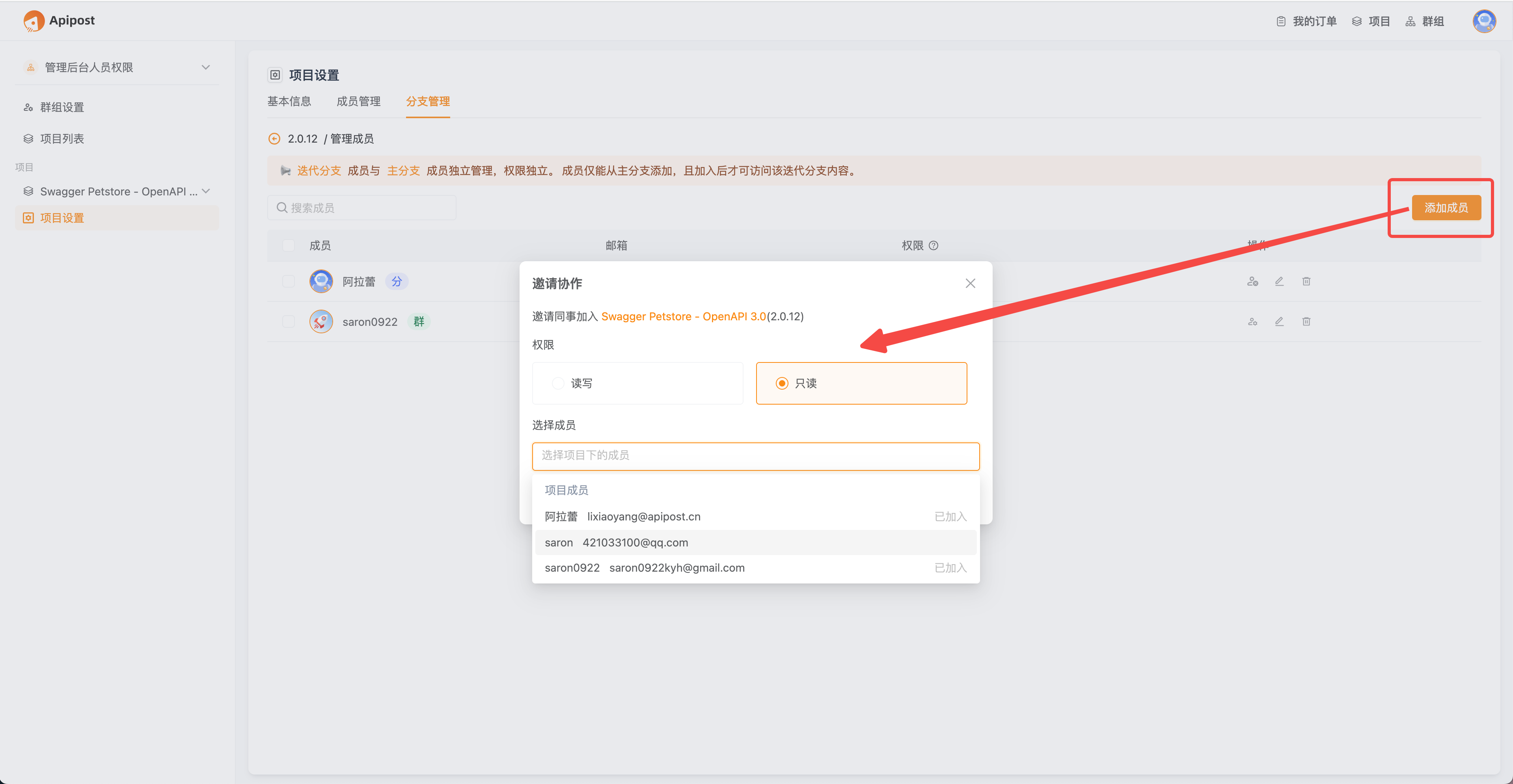Screen dimensions: 1513x784
Task: Click delete trash icon in 阿拉蕾 row
Action: click(1306, 281)
